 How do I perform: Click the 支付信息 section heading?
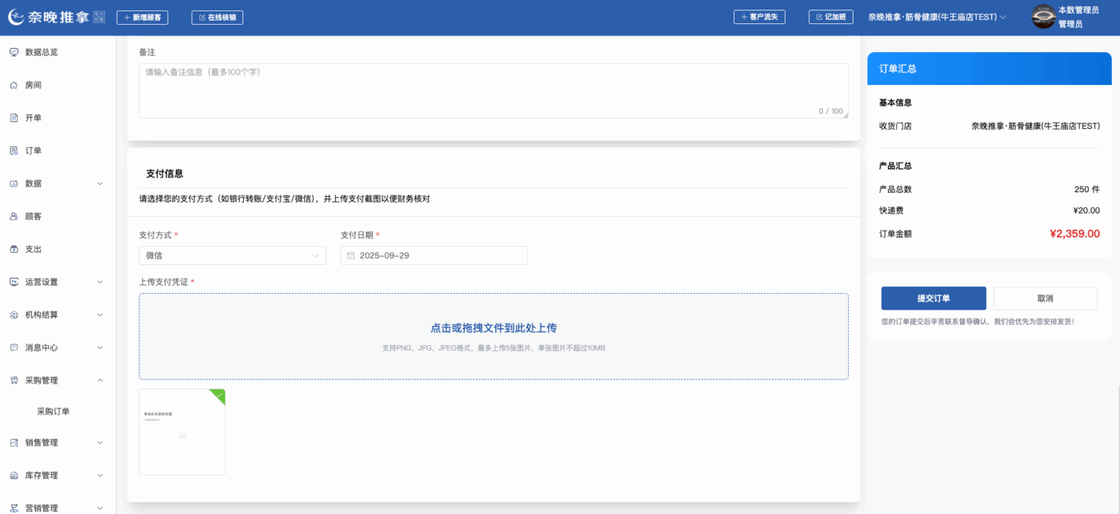(164, 173)
